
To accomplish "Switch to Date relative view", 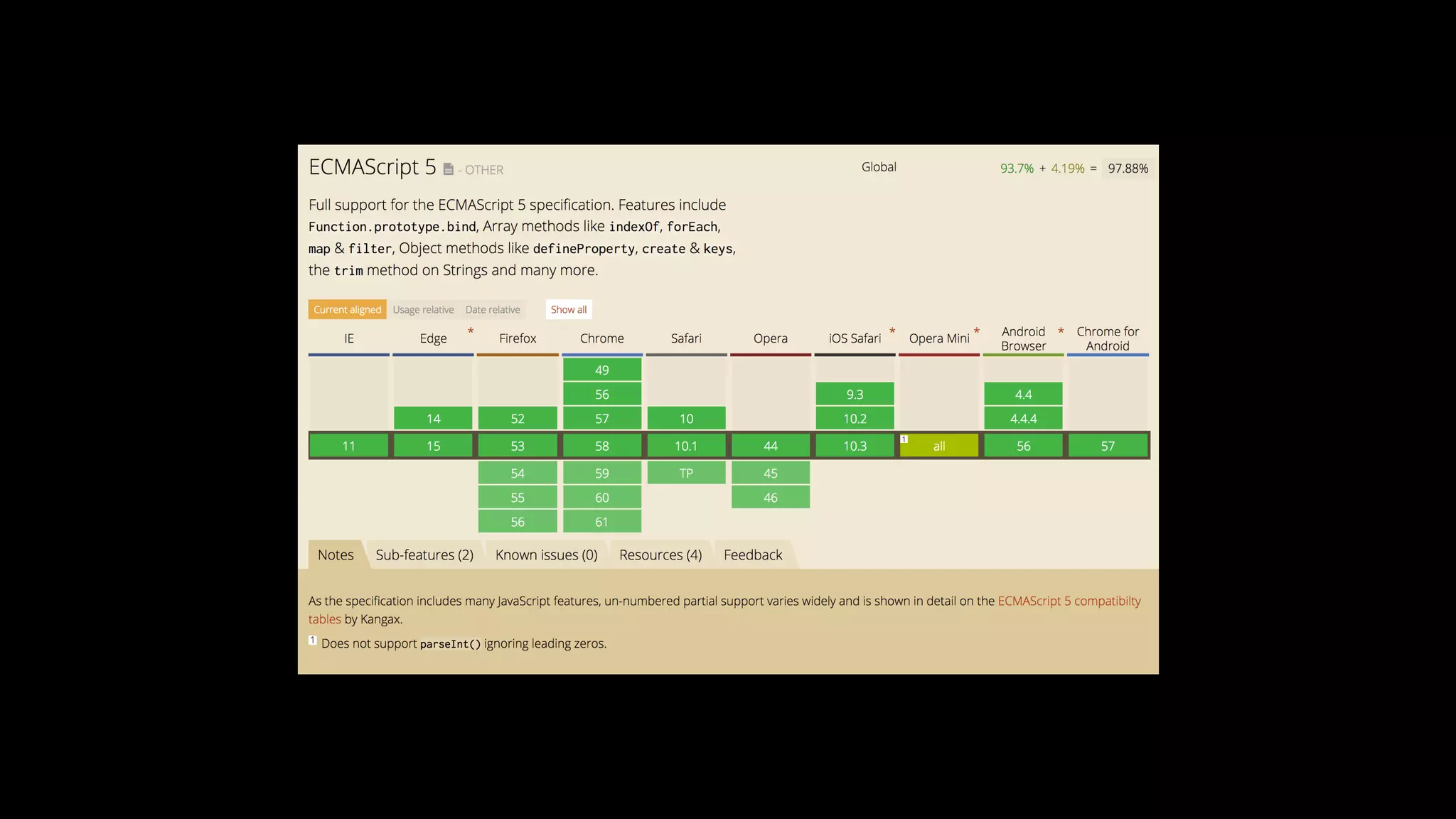I will coord(493,310).
